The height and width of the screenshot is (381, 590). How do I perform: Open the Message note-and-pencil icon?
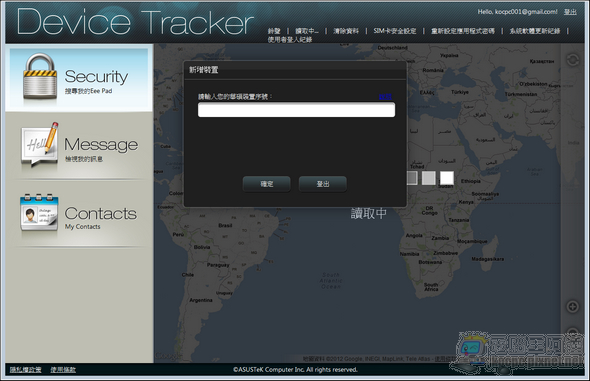[x=40, y=144]
